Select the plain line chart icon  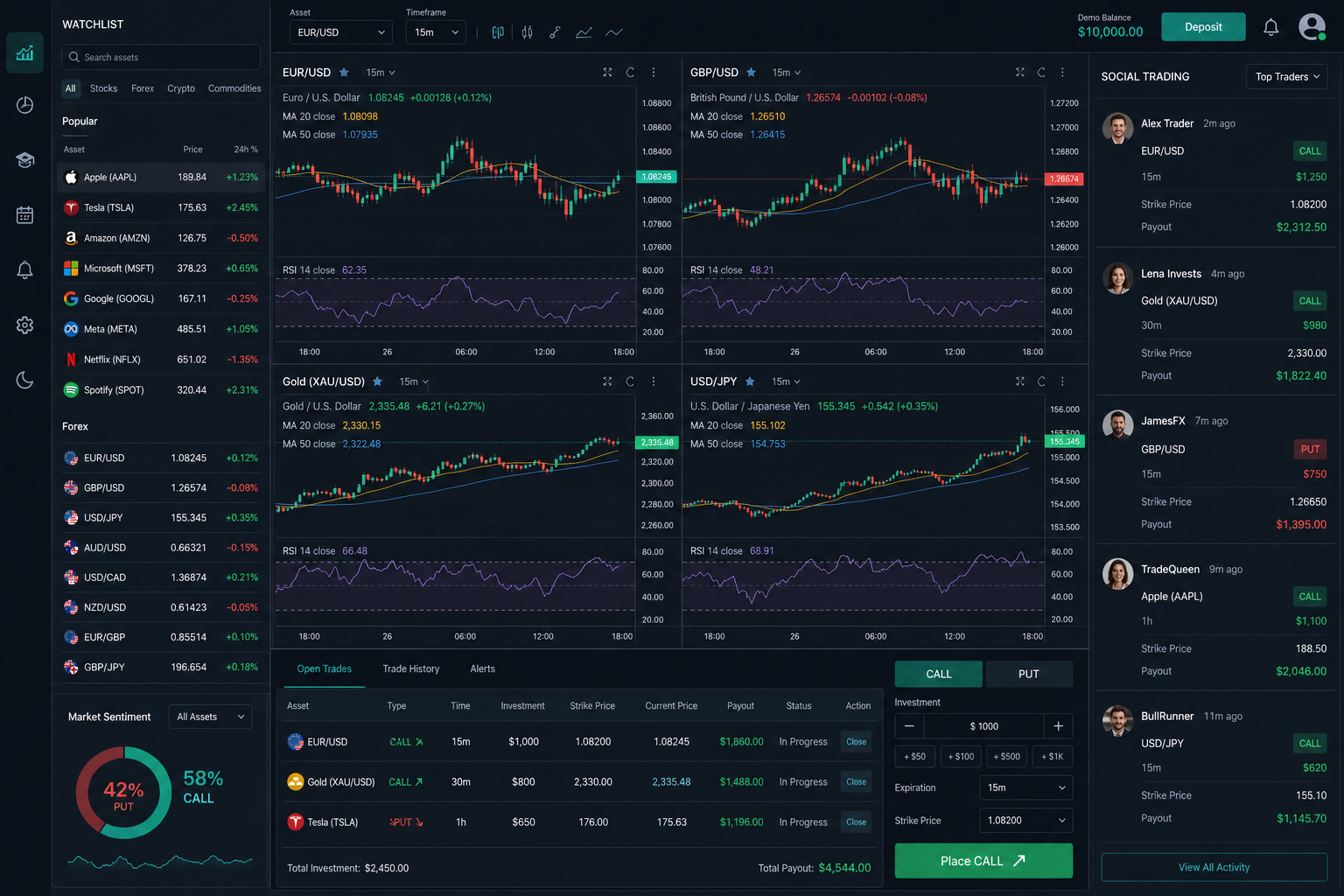click(x=614, y=32)
